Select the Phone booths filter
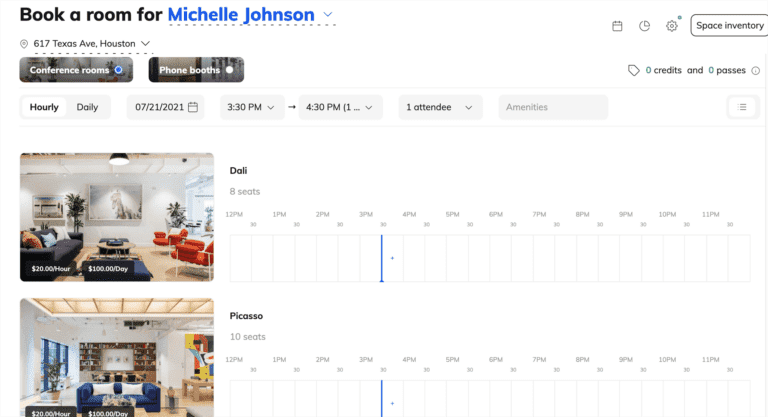This screenshot has width=768, height=417. pos(196,70)
